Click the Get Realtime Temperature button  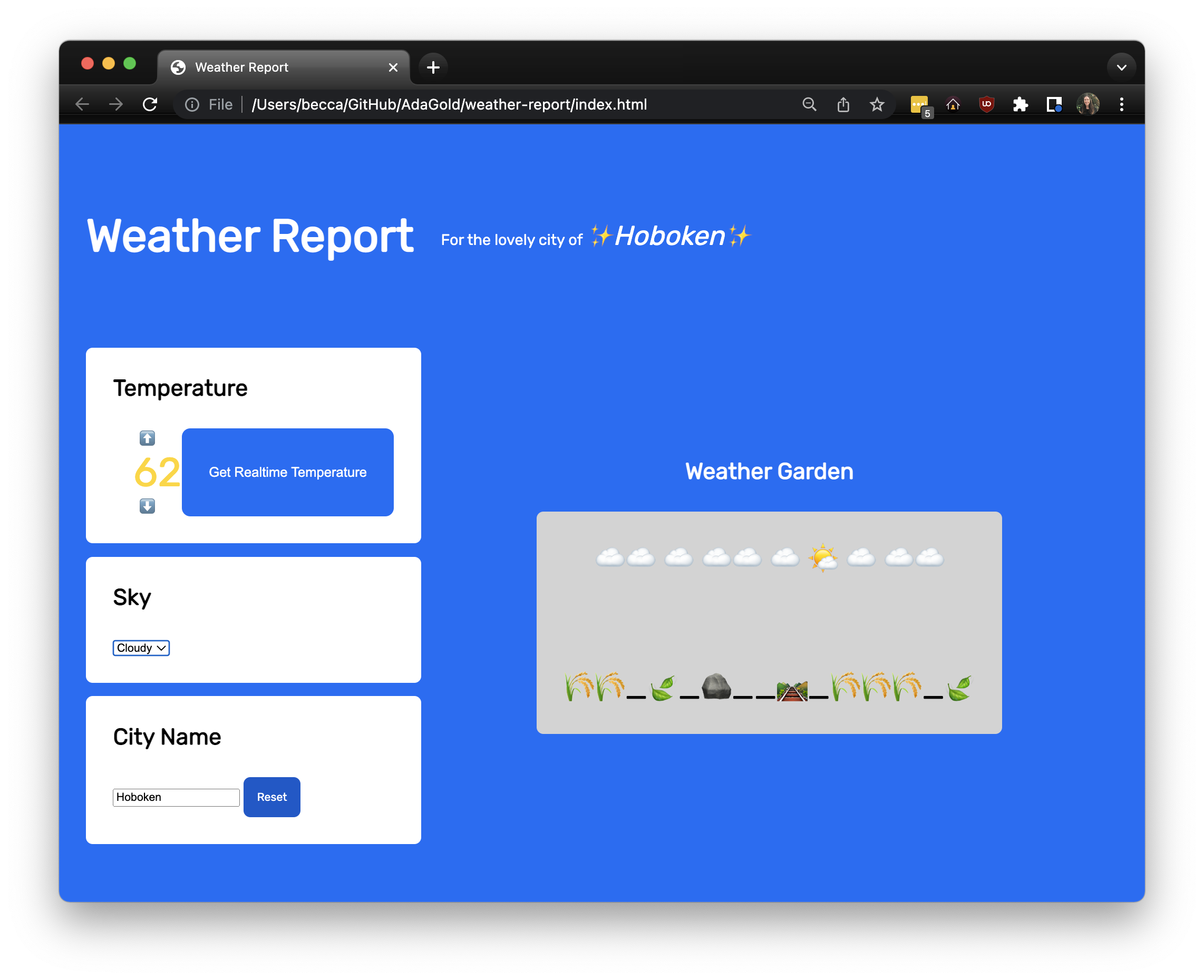(x=288, y=472)
